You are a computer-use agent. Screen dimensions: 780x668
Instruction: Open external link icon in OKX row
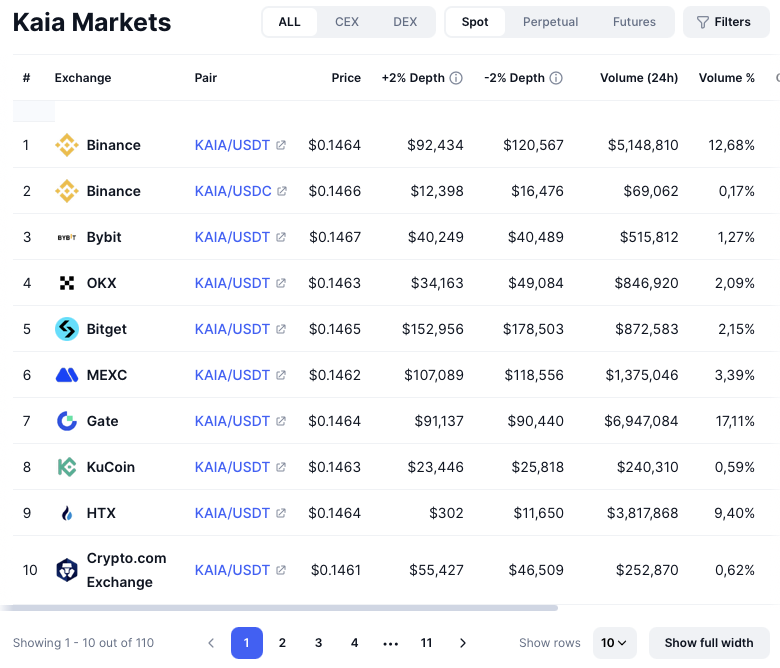coord(281,283)
